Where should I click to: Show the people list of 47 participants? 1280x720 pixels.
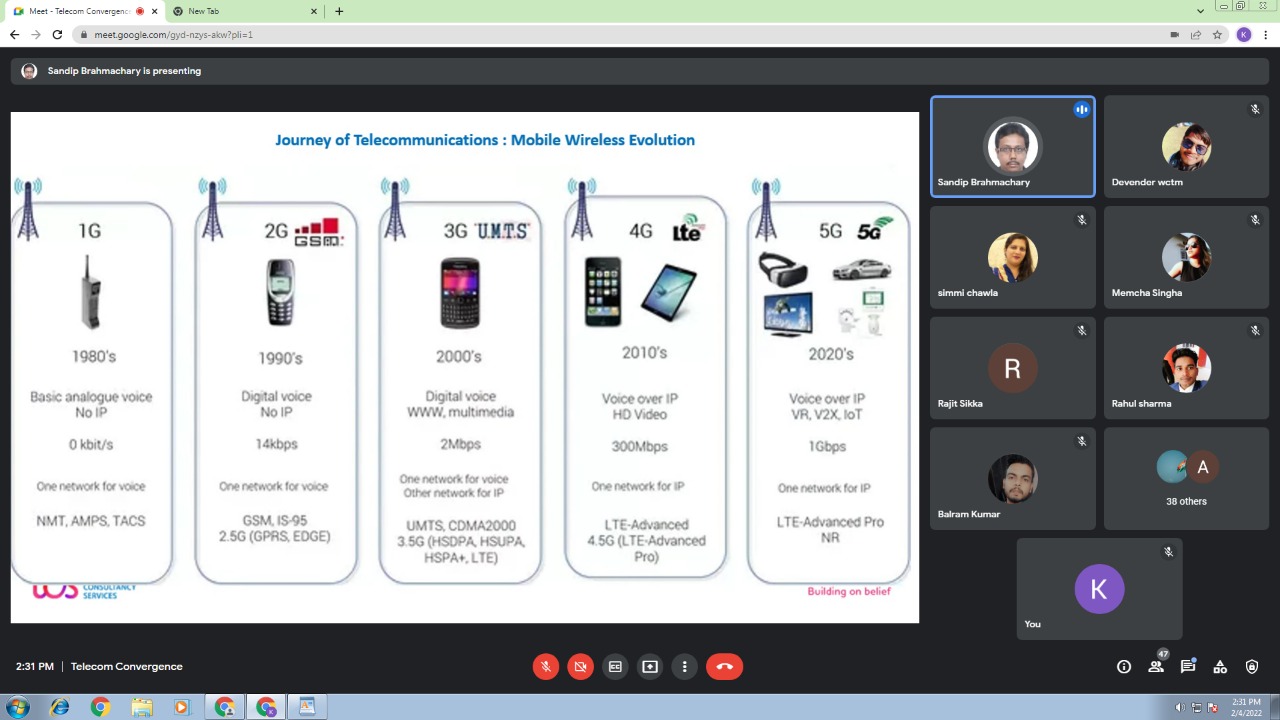point(1156,667)
